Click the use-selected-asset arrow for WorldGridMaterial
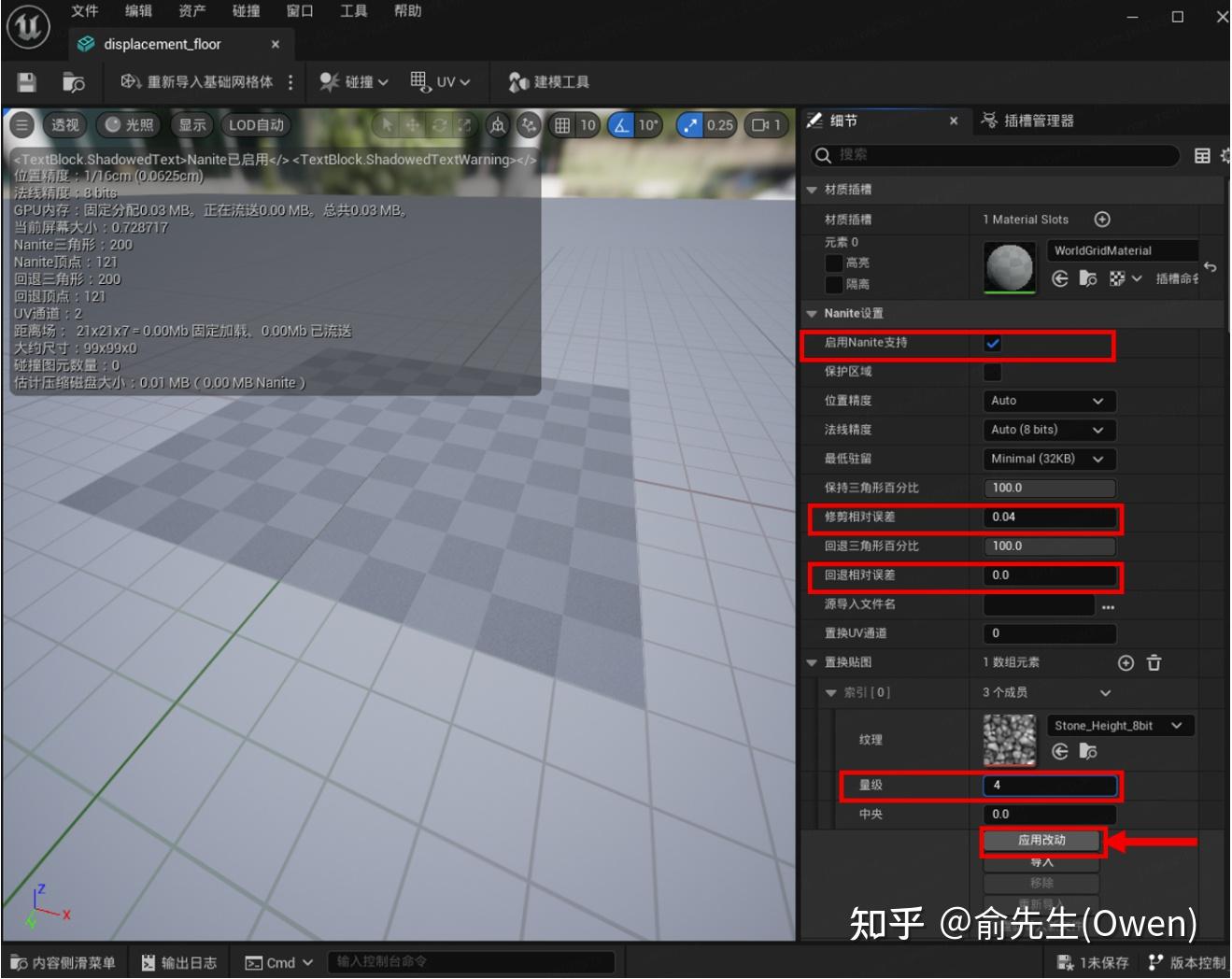1232x979 pixels. point(1059,278)
